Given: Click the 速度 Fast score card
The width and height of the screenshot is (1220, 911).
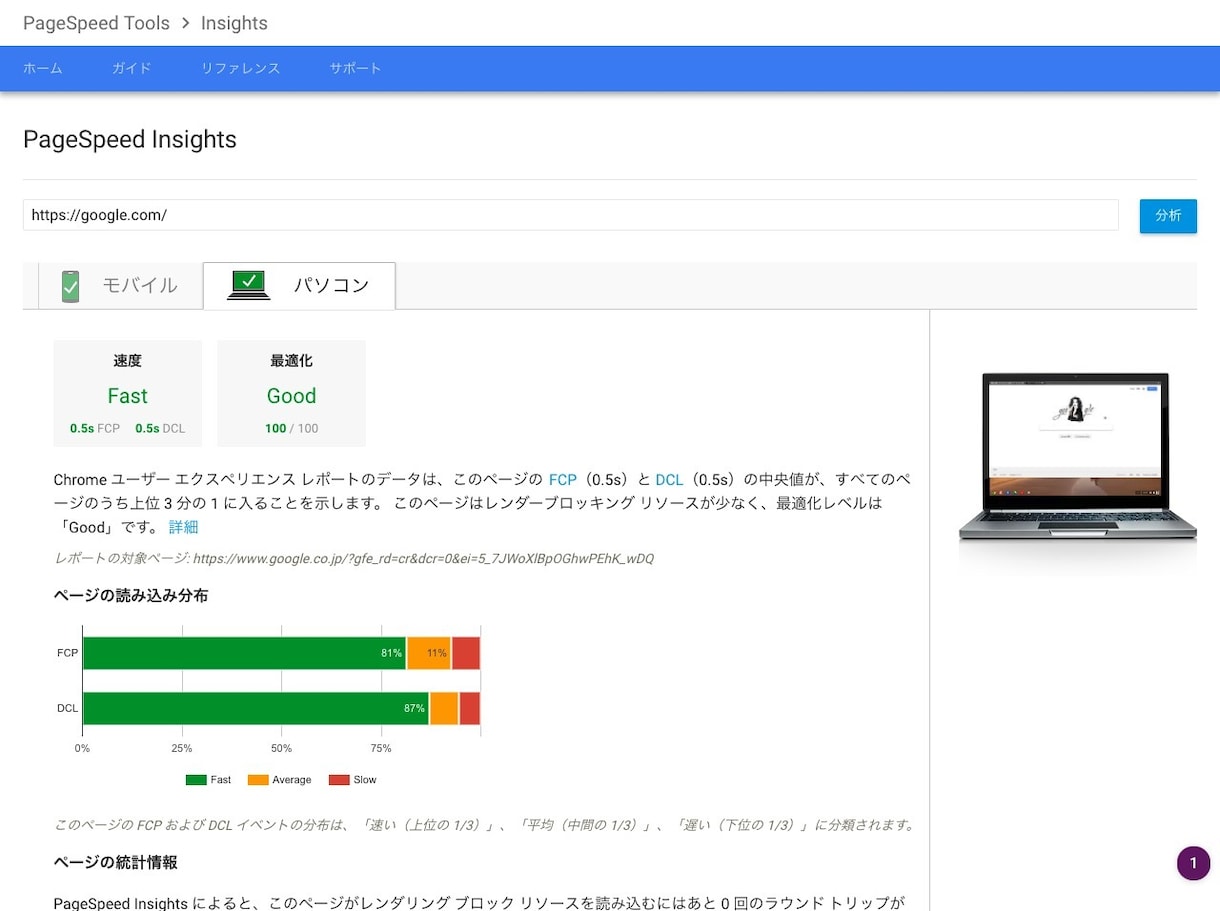Looking at the screenshot, I should pyautogui.click(x=127, y=393).
